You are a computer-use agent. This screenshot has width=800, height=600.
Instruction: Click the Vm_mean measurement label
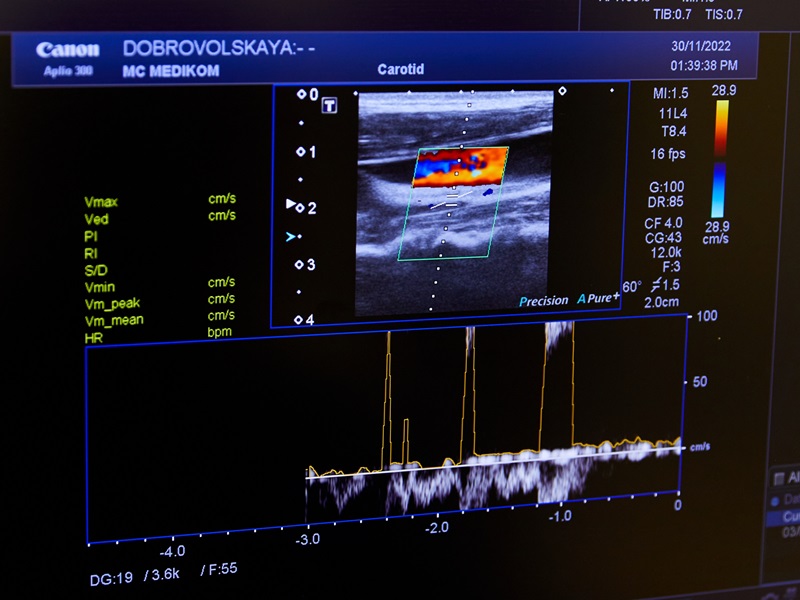113,321
